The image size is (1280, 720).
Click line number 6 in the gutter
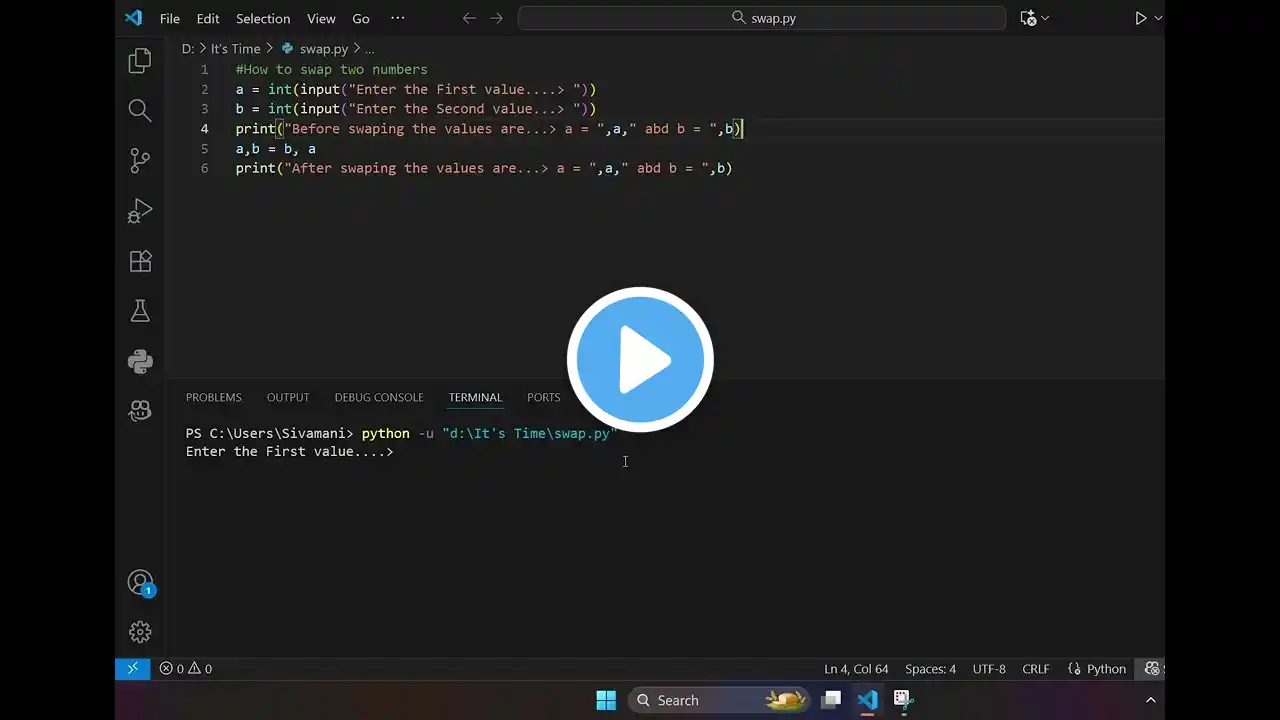204,168
